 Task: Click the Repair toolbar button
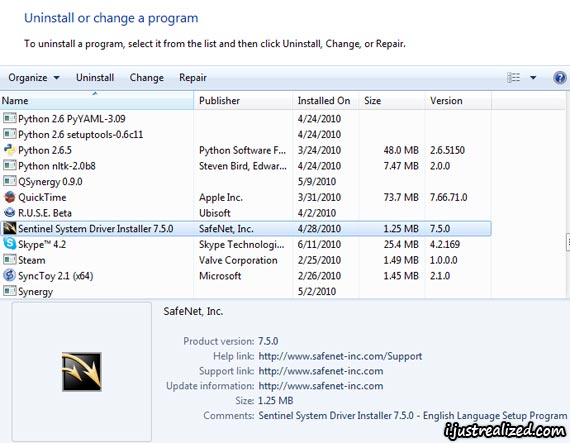pyautogui.click(x=193, y=77)
